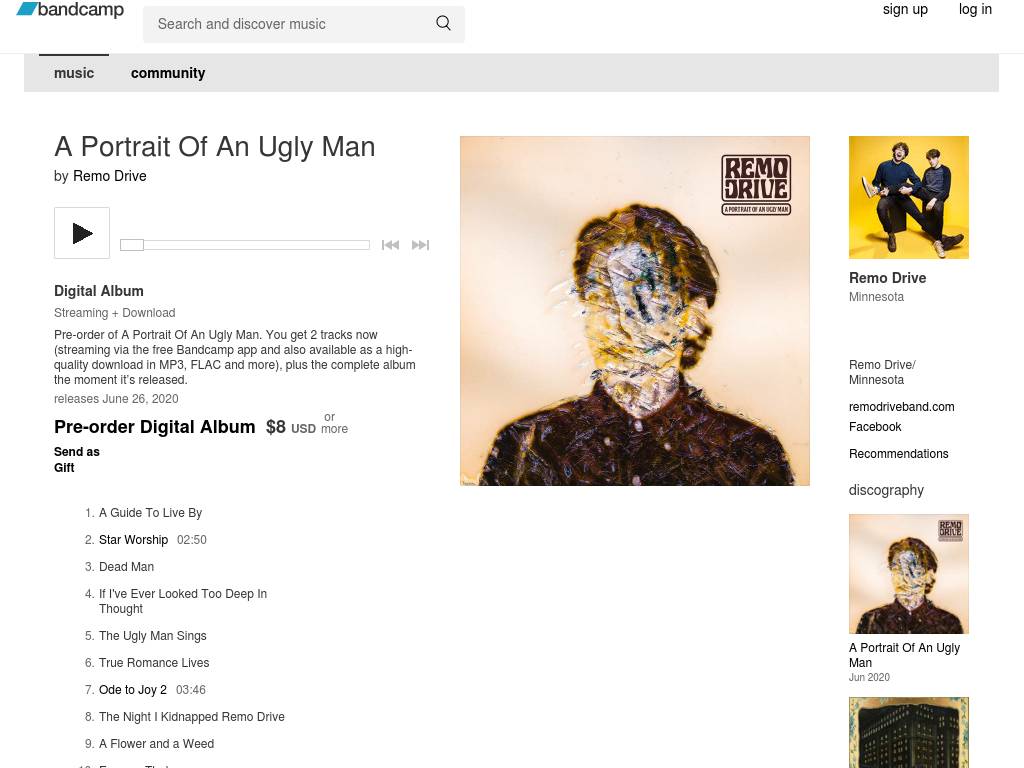Click Pre-order Digital Album
The height and width of the screenshot is (768, 1024).
coord(155,427)
